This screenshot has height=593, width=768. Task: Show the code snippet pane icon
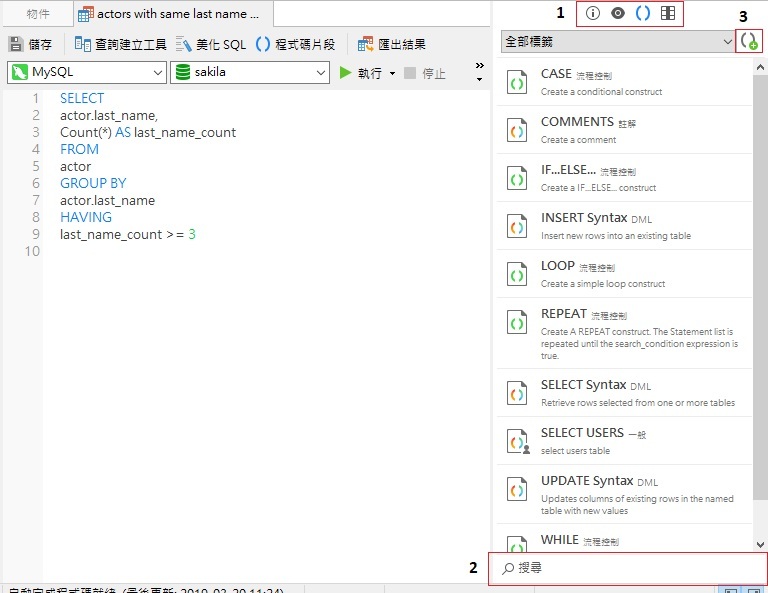643,14
